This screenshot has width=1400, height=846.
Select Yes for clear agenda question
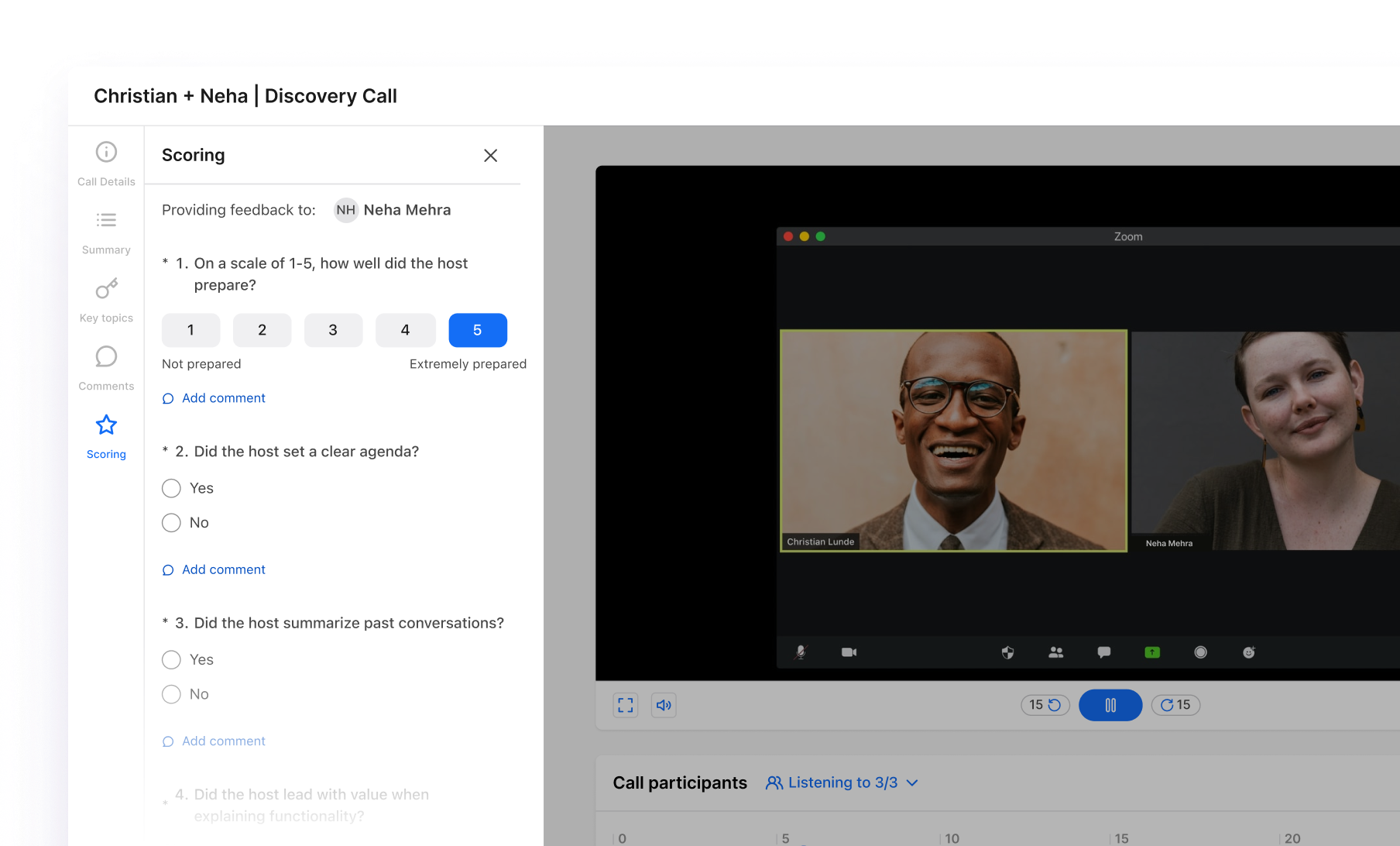coord(171,488)
